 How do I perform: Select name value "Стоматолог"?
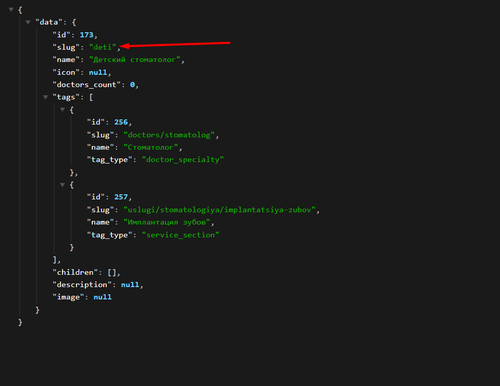point(151,147)
